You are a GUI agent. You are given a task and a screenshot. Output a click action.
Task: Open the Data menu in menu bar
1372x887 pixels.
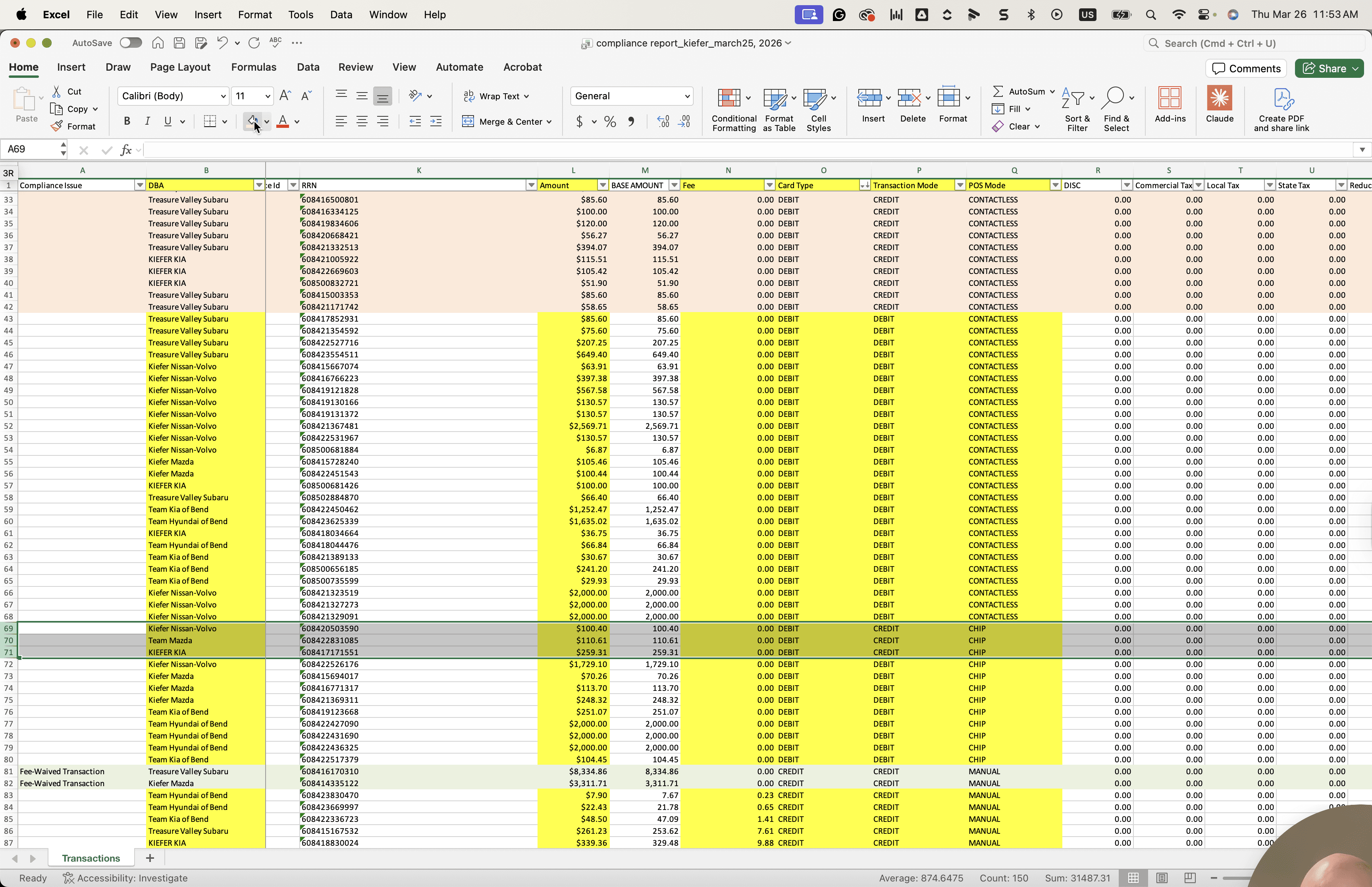click(341, 14)
